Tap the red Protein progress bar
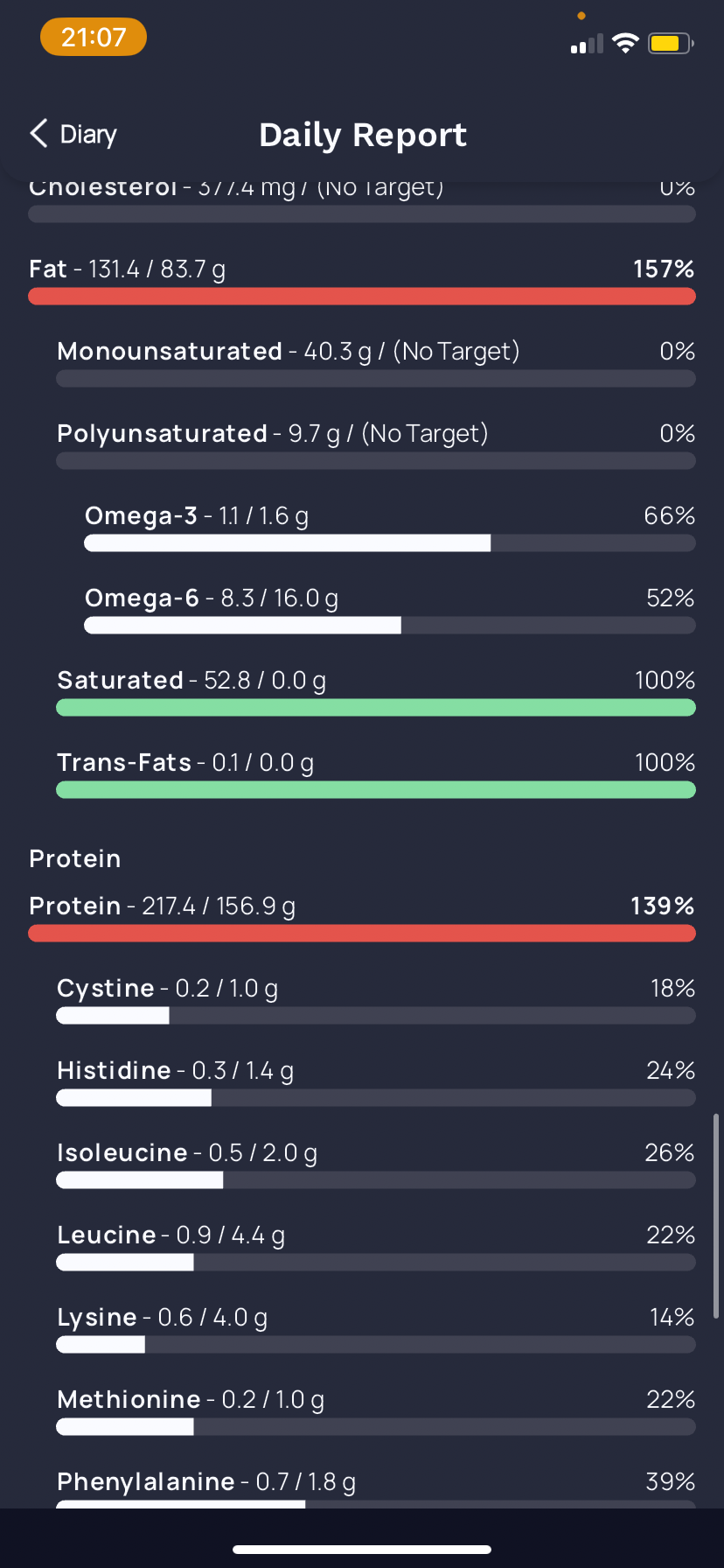 click(362, 934)
